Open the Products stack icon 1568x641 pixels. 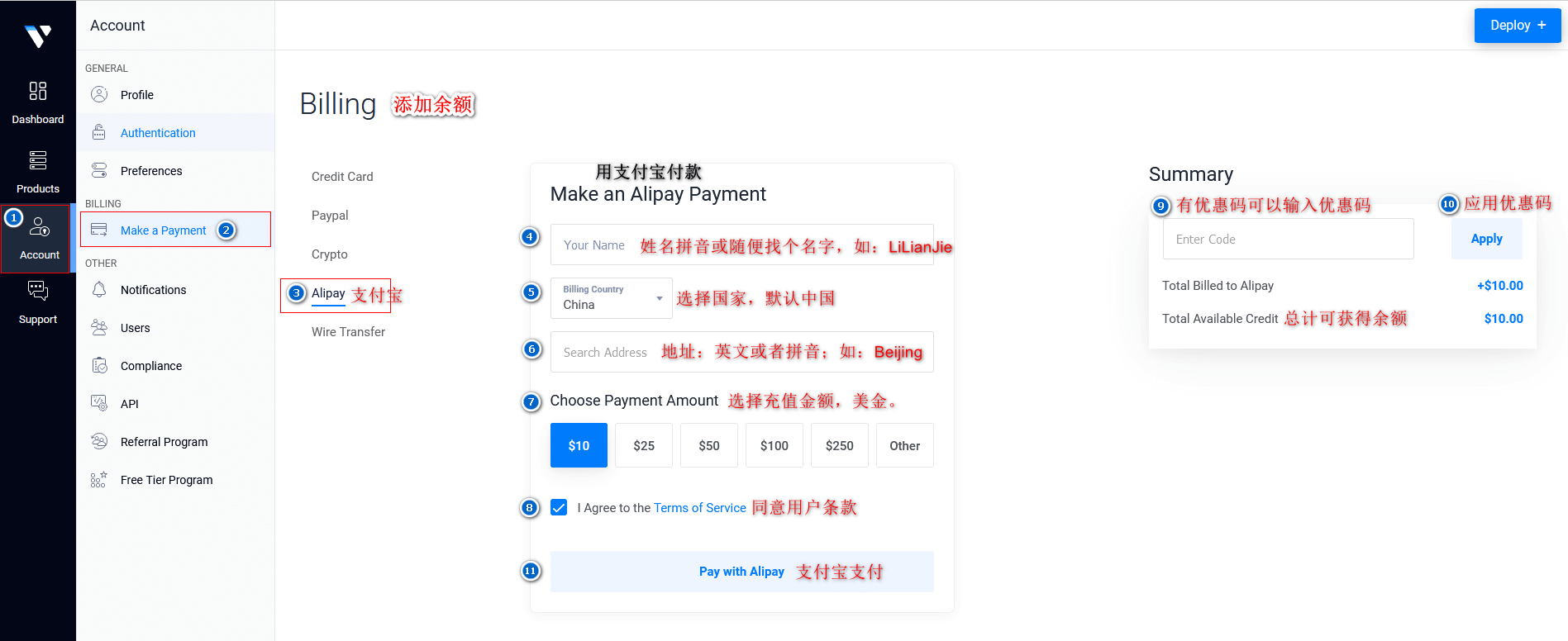click(x=38, y=160)
